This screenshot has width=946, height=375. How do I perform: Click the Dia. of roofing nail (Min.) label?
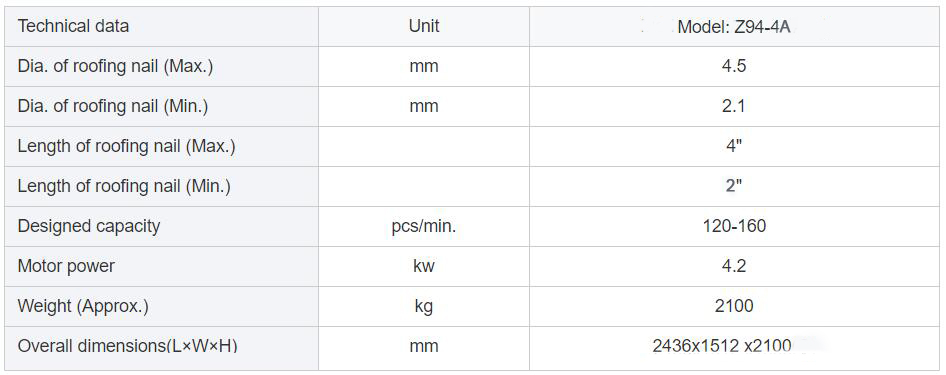pyautogui.click(x=113, y=107)
